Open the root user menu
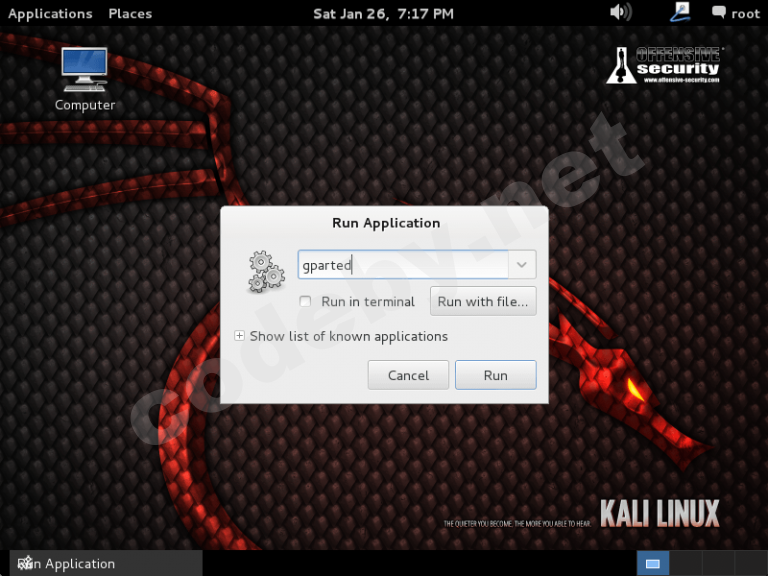This screenshot has height=576, width=768. (x=745, y=13)
